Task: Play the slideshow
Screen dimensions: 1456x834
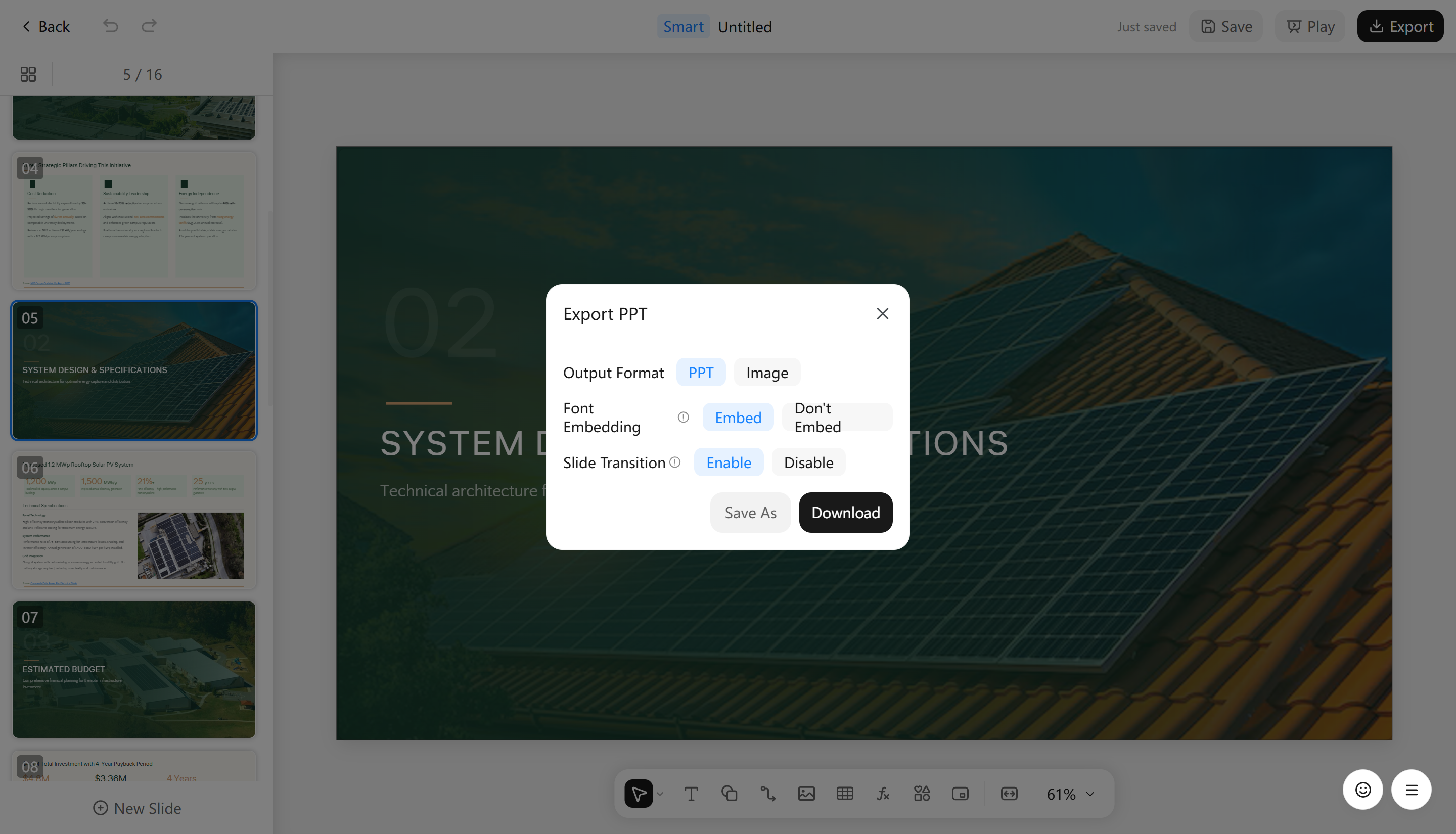Action: tap(1310, 26)
